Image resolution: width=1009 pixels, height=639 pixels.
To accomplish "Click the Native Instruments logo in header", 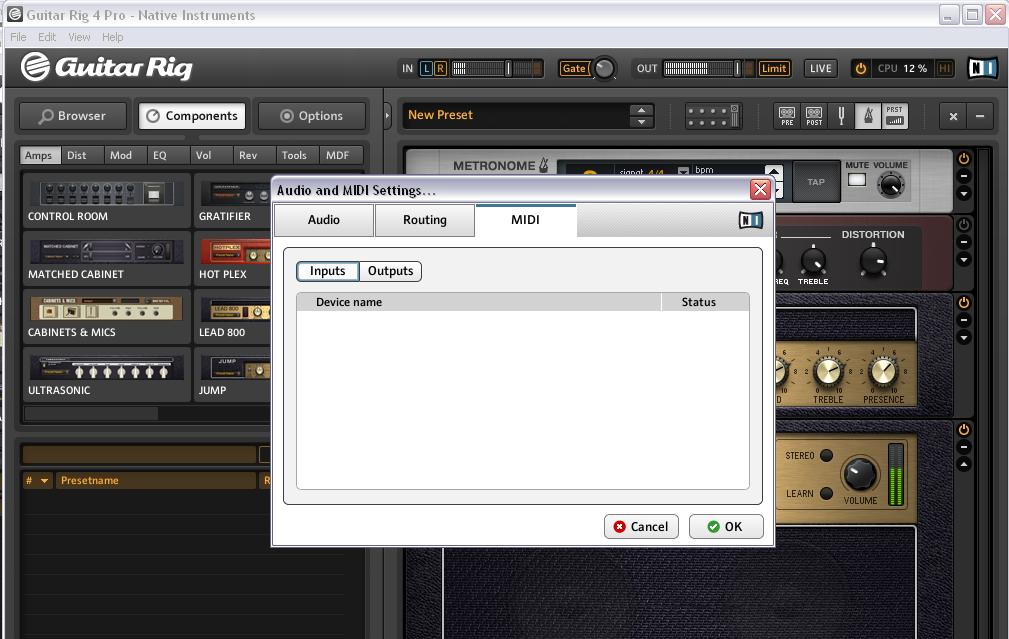I will pyautogui.click(x=982, y=68).
